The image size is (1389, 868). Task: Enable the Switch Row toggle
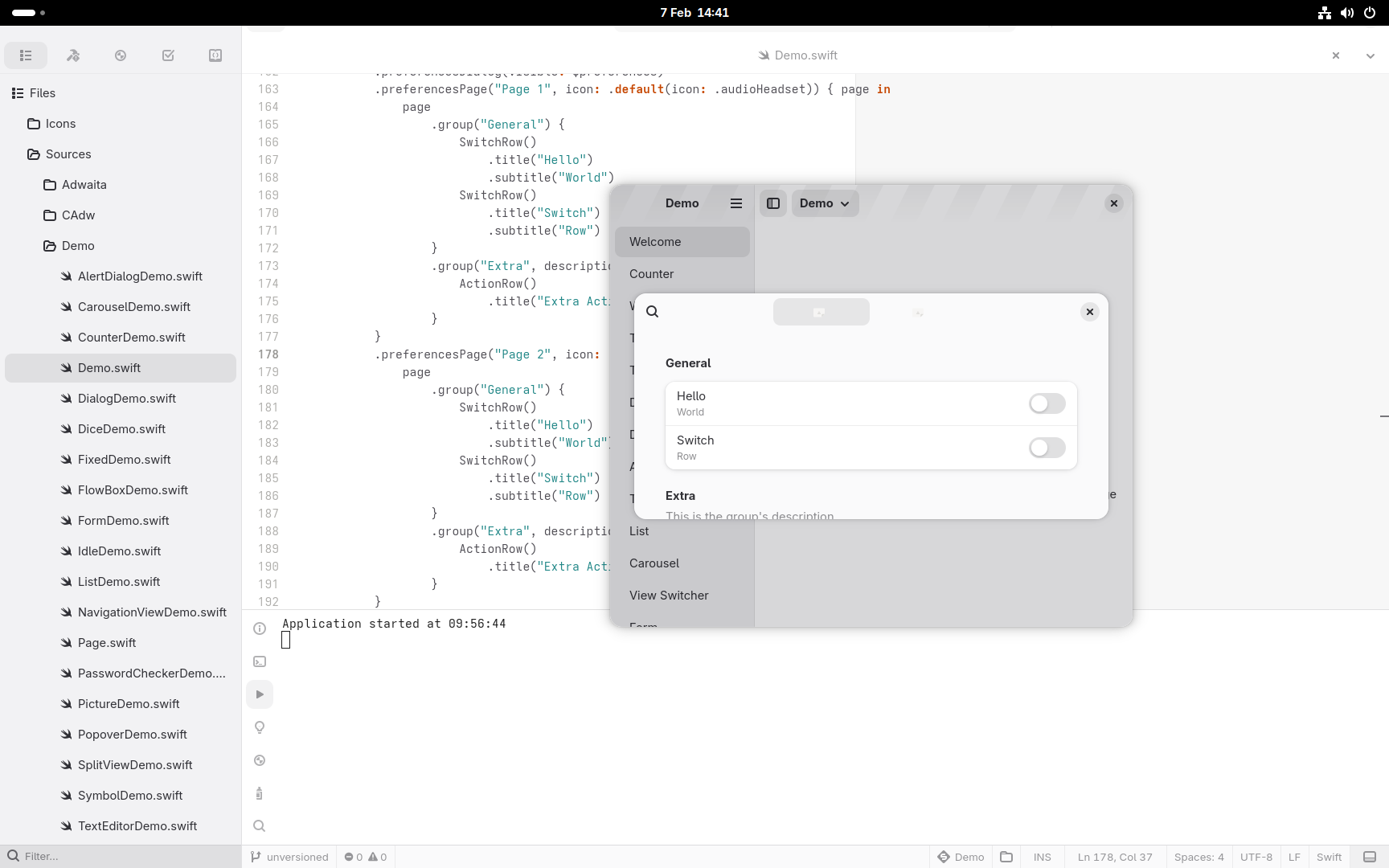(1047, 448)
